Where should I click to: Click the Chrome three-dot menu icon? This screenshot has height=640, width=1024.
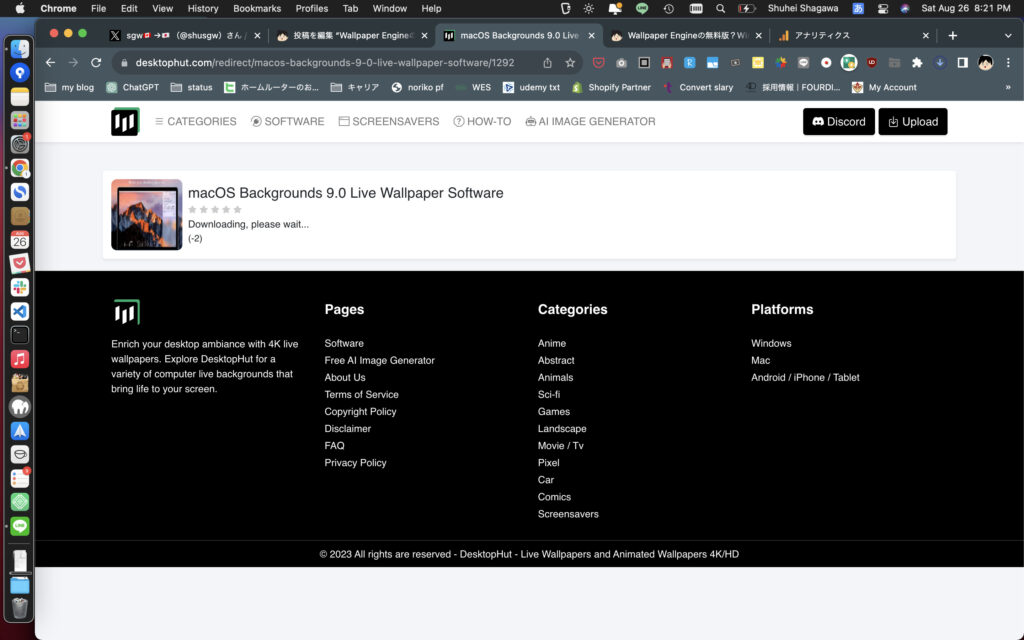click(1008, 63)
